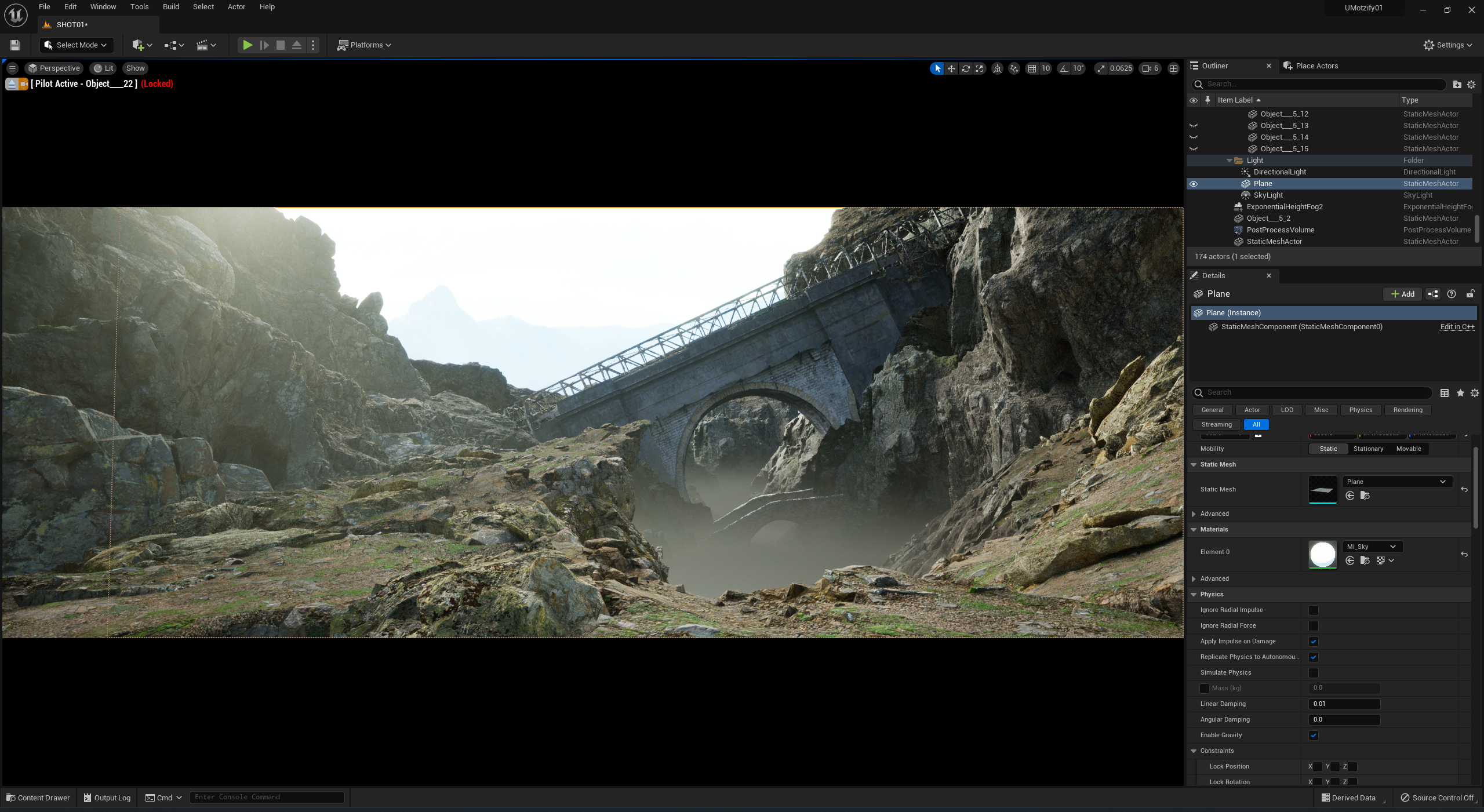Toggle grid snap icon in viewport toolbar

[1032, 68]
